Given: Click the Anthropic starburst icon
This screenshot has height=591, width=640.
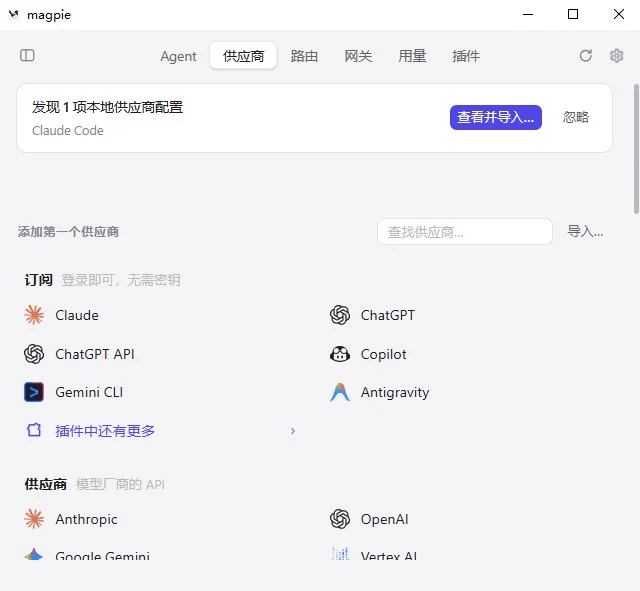Looking at the screenshot, I should click(34, 519).
